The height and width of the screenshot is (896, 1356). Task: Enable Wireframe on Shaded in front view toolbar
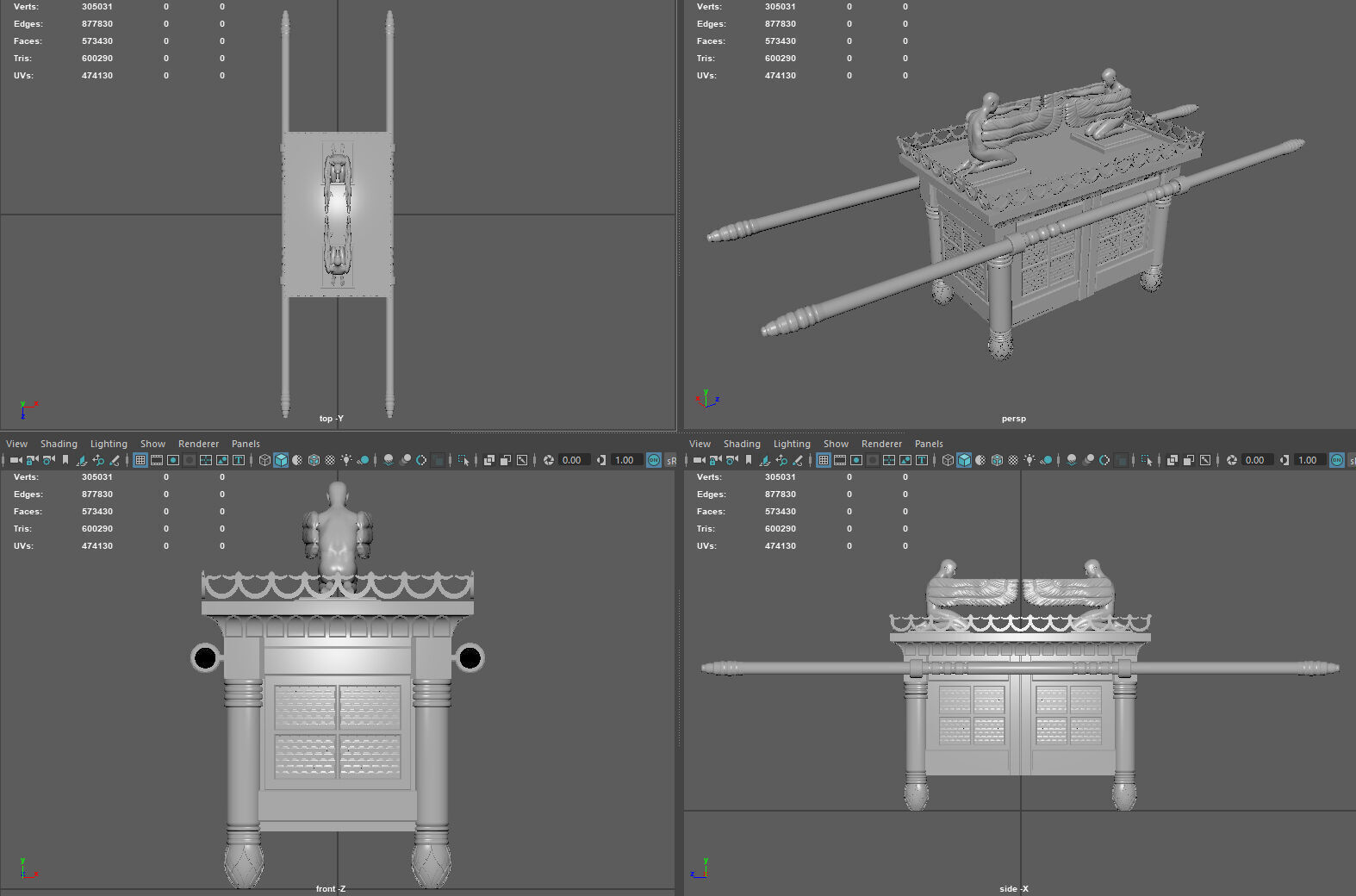[314, 460]
